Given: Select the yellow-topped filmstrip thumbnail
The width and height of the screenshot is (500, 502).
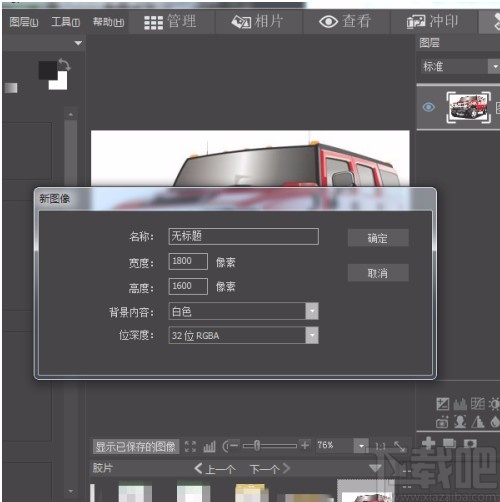Looking at the screenshot, I should [252, 493].
